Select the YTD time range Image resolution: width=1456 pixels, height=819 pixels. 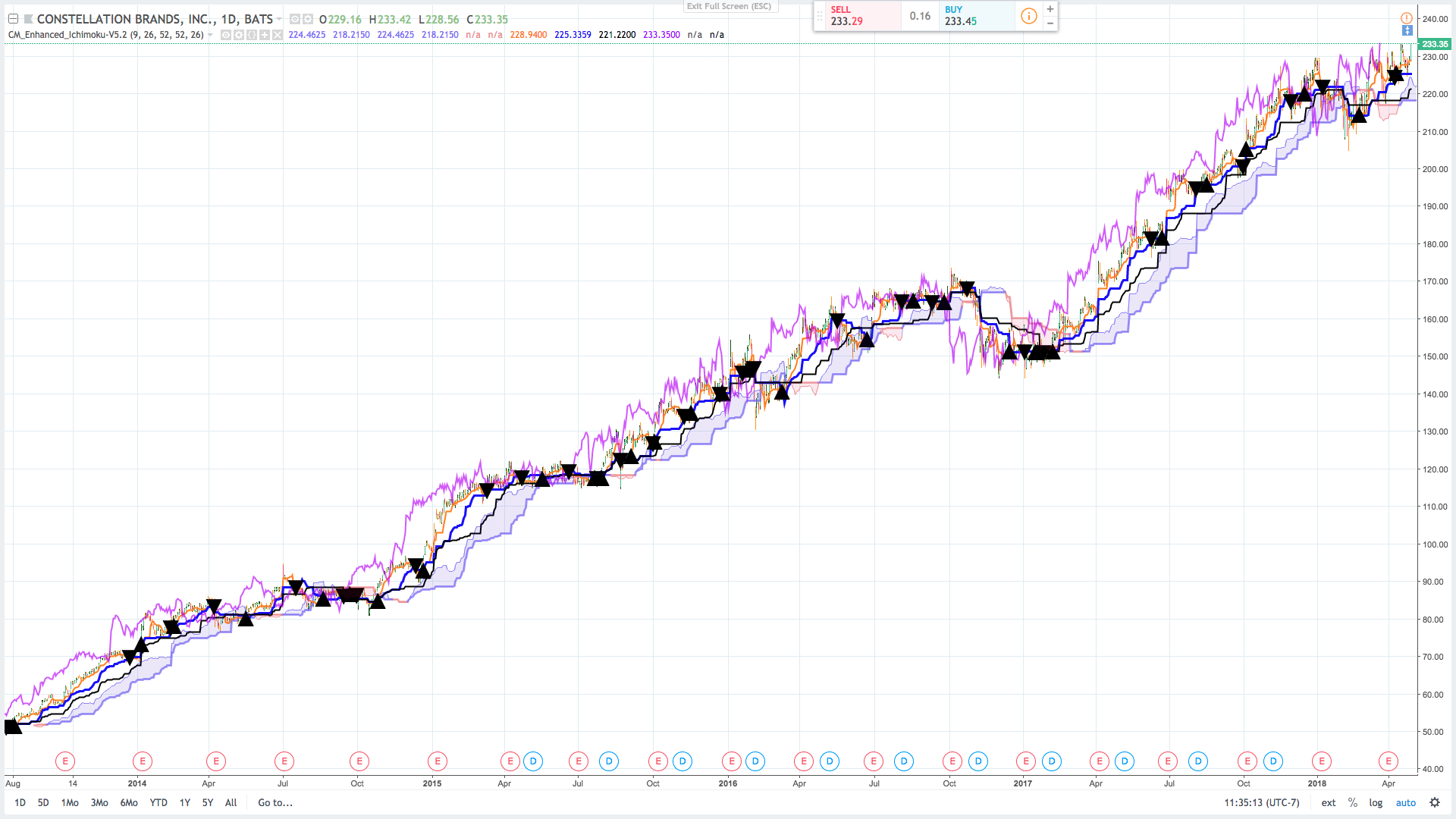pos(158,802)
